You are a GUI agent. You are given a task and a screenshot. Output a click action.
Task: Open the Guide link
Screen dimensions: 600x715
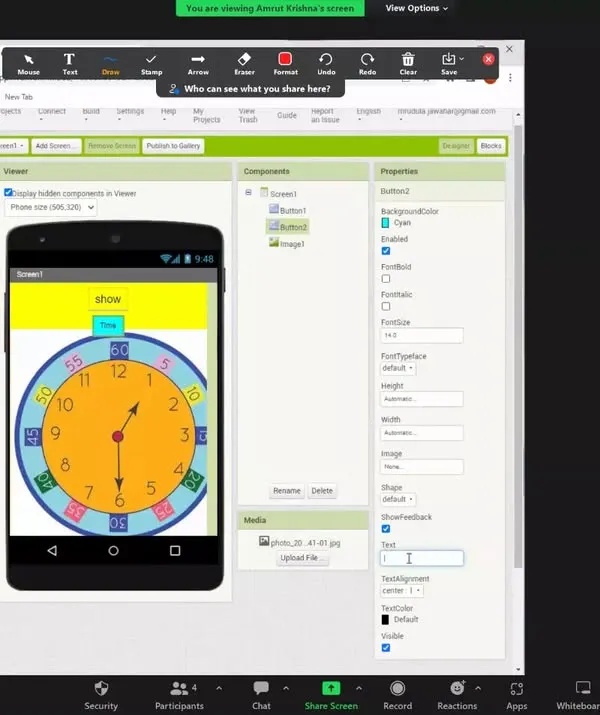pyautogui.click(x=287, y=115)
